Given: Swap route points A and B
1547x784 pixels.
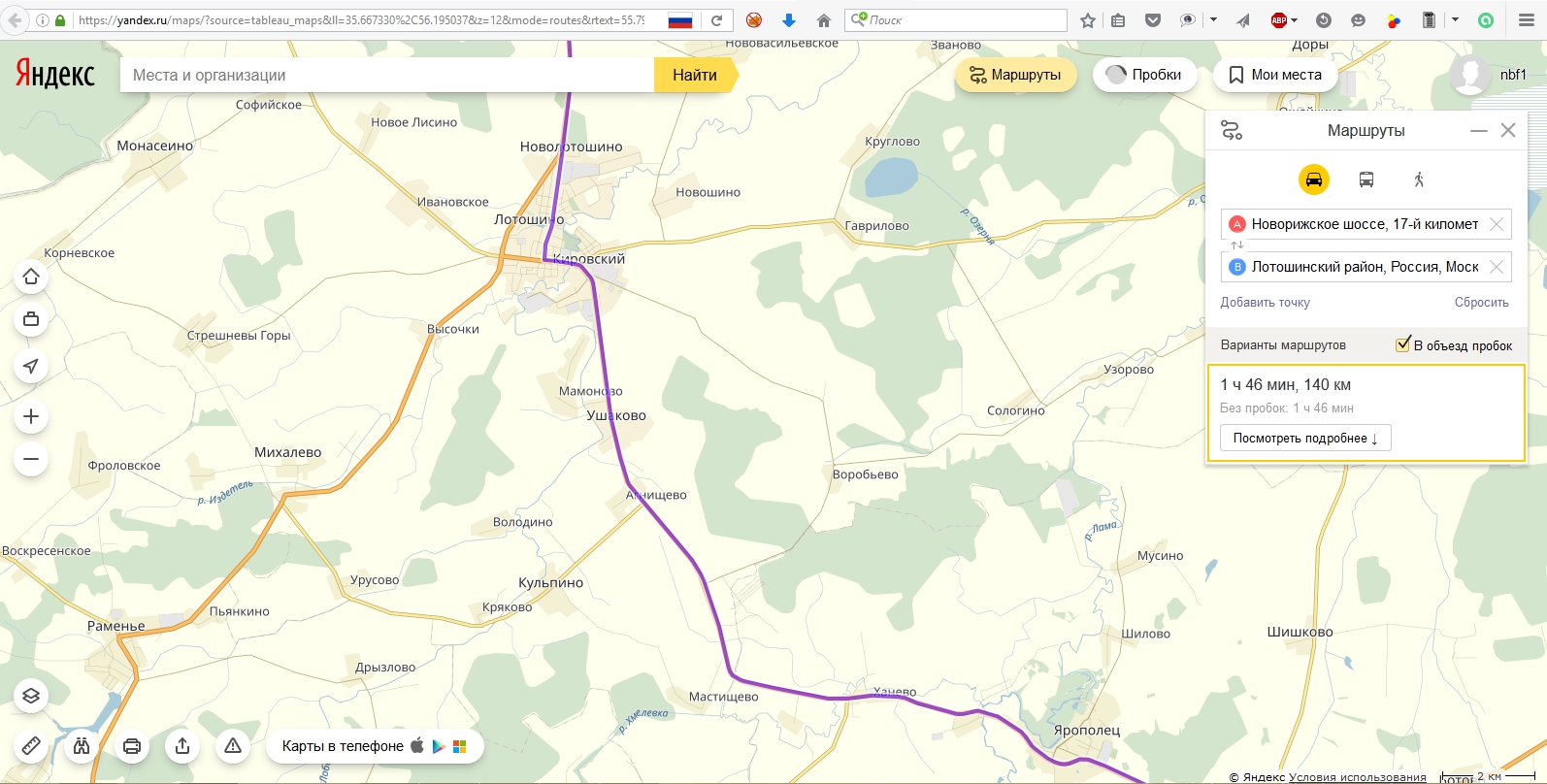Looking at the screenshot, I should pos(1236,245).
